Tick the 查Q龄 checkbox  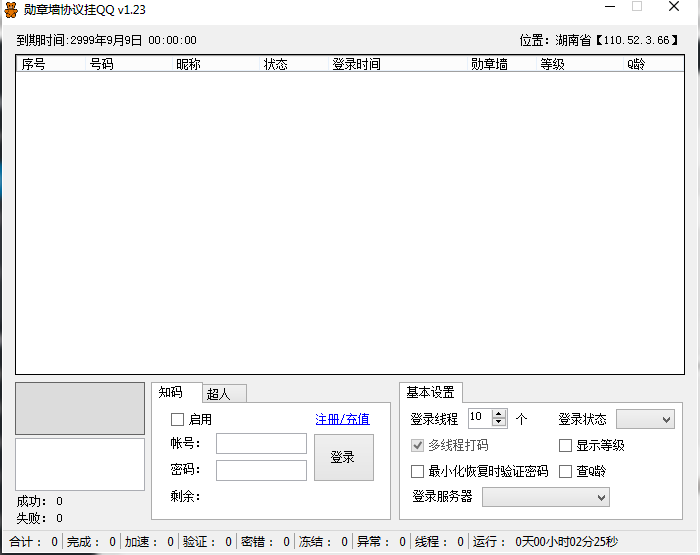point(566,472)
